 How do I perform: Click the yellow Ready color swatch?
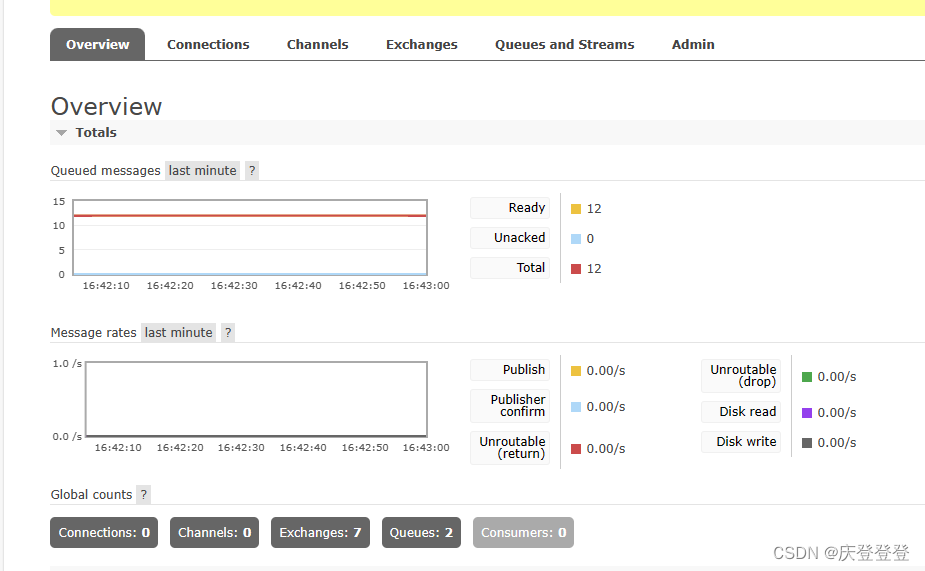(x=576, y=209)
